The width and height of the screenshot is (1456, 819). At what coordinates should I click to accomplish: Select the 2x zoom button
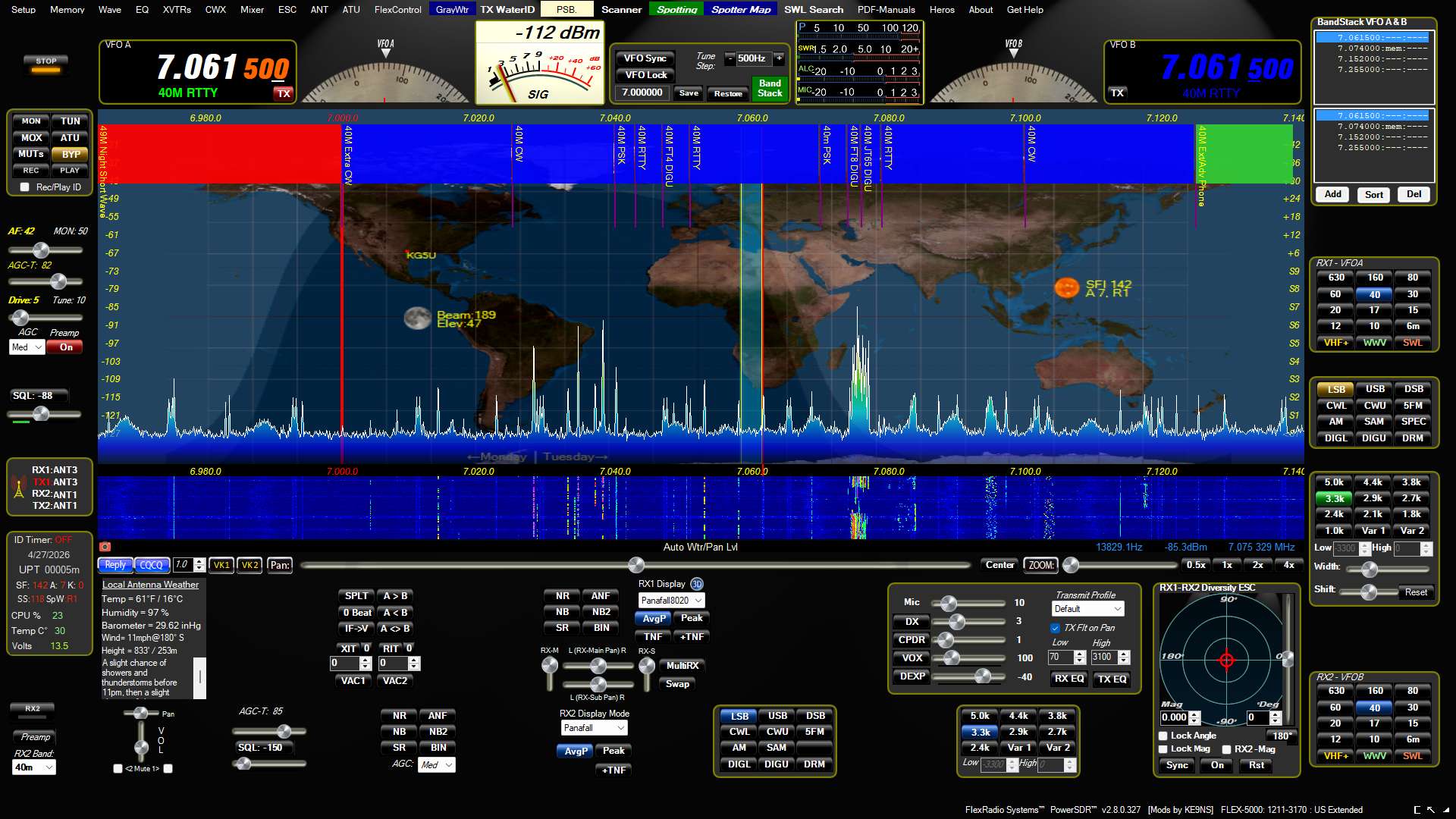(1258, 565)
